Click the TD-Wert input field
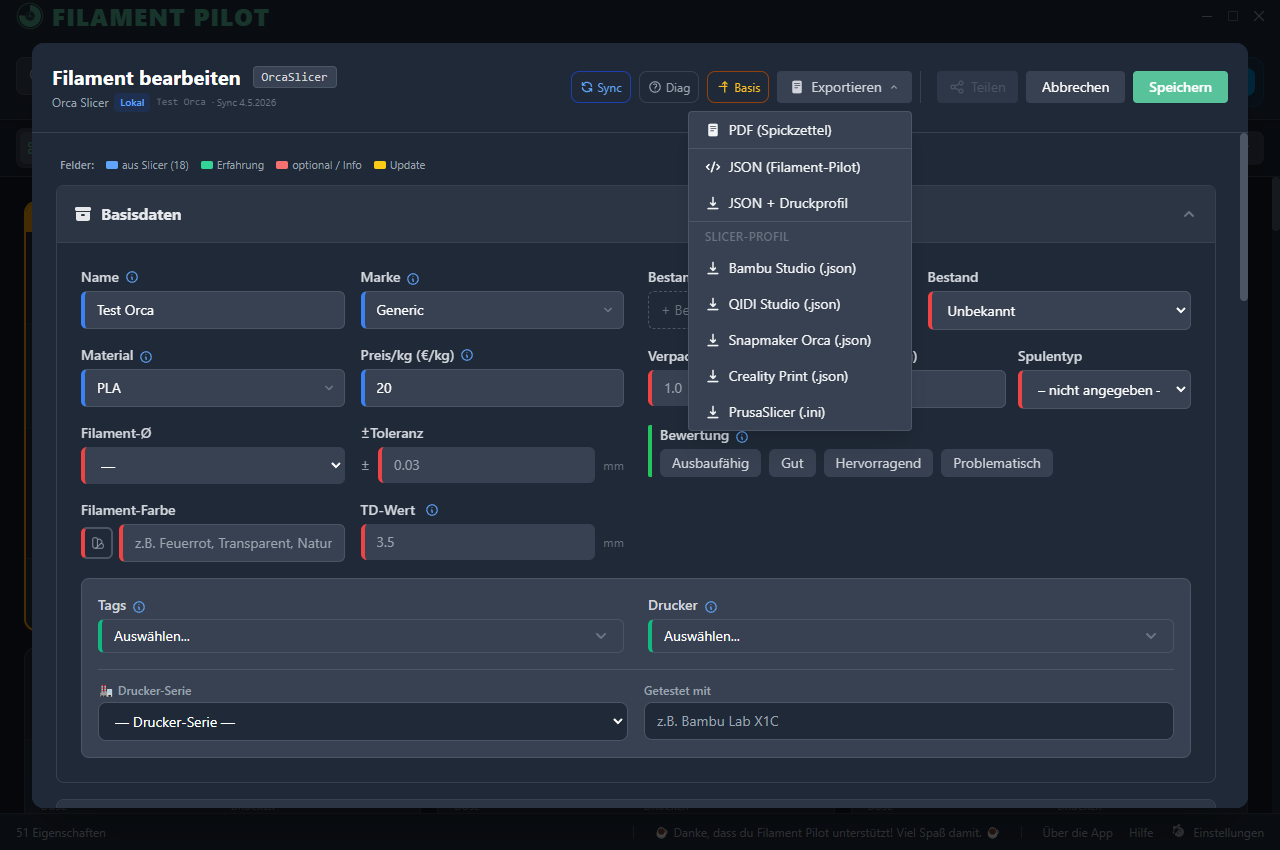1280x850 pixels. tap(478, 543)
